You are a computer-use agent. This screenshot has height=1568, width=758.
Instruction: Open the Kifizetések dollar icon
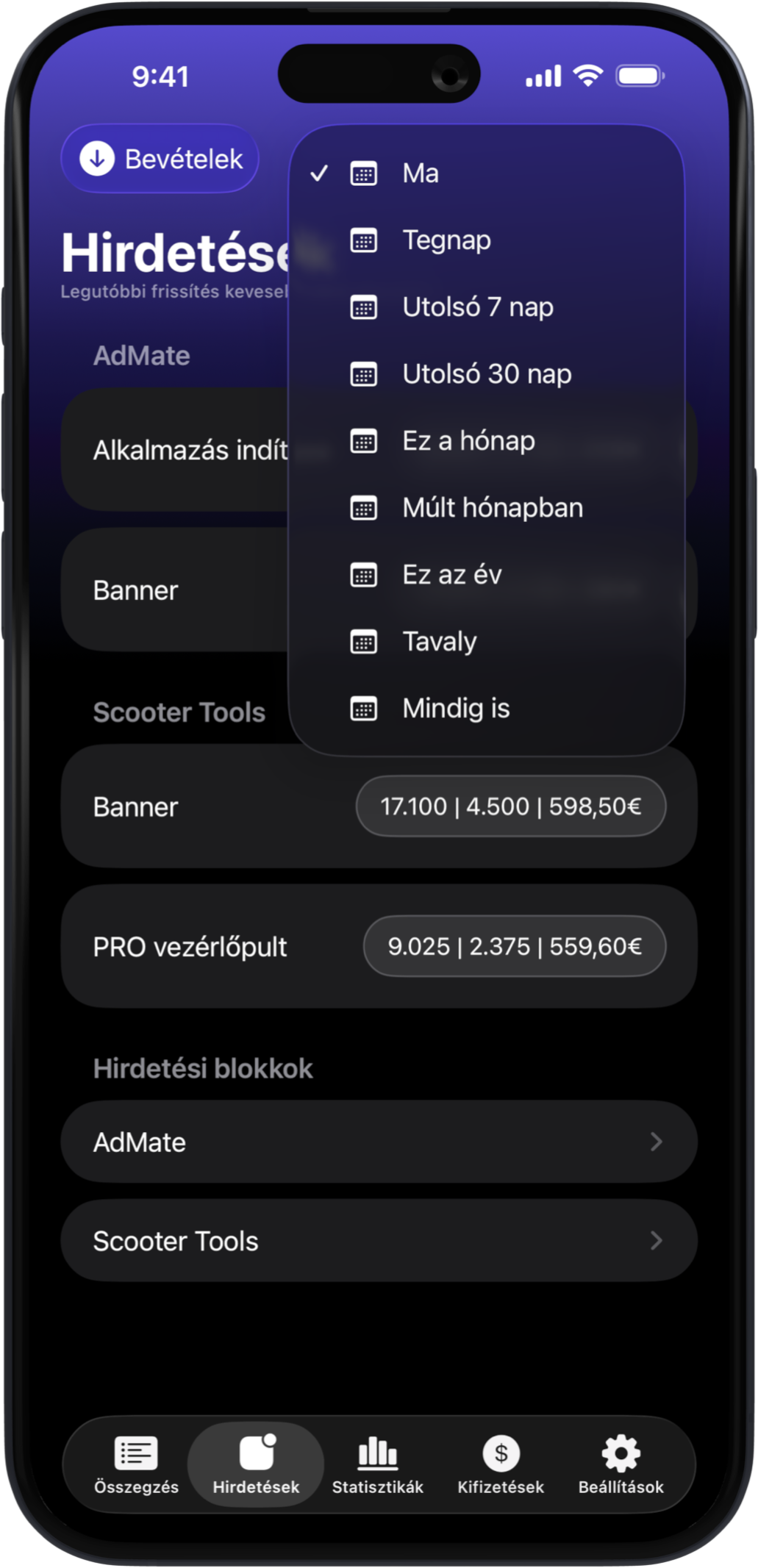tap(501, 1453)
